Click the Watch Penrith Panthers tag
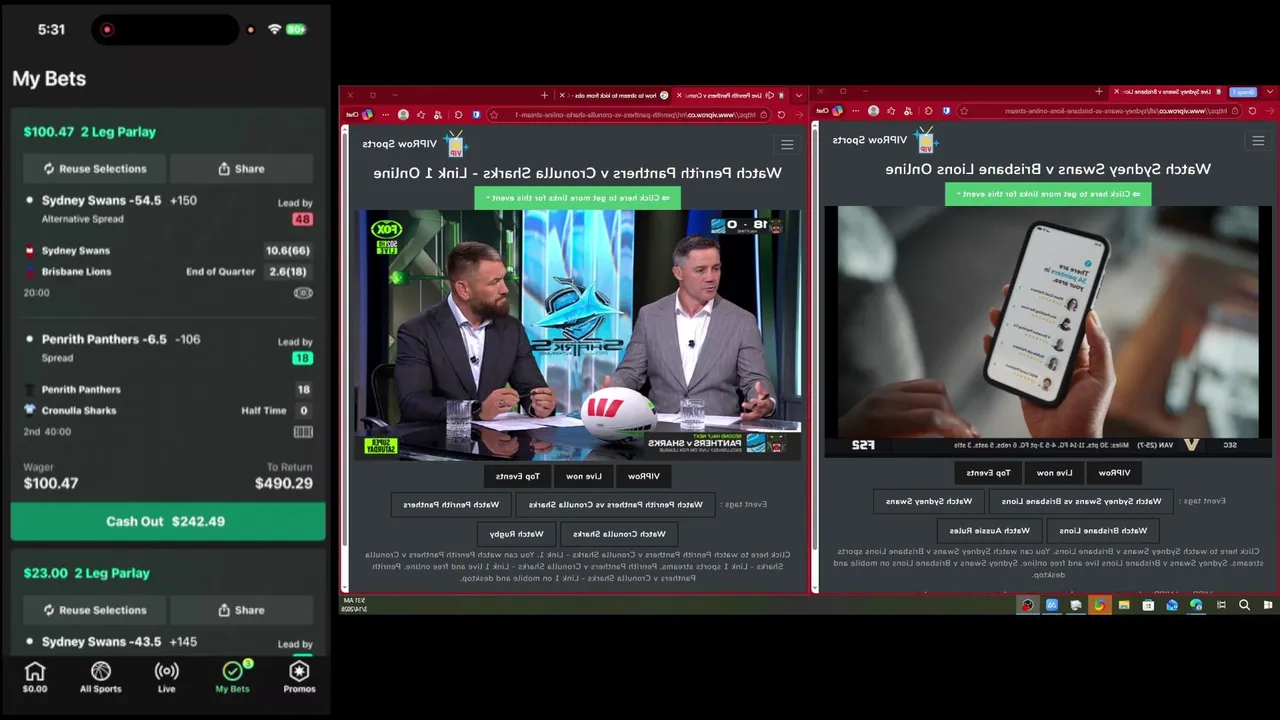This screenshot has width=1280, height=720. [451, 505]
